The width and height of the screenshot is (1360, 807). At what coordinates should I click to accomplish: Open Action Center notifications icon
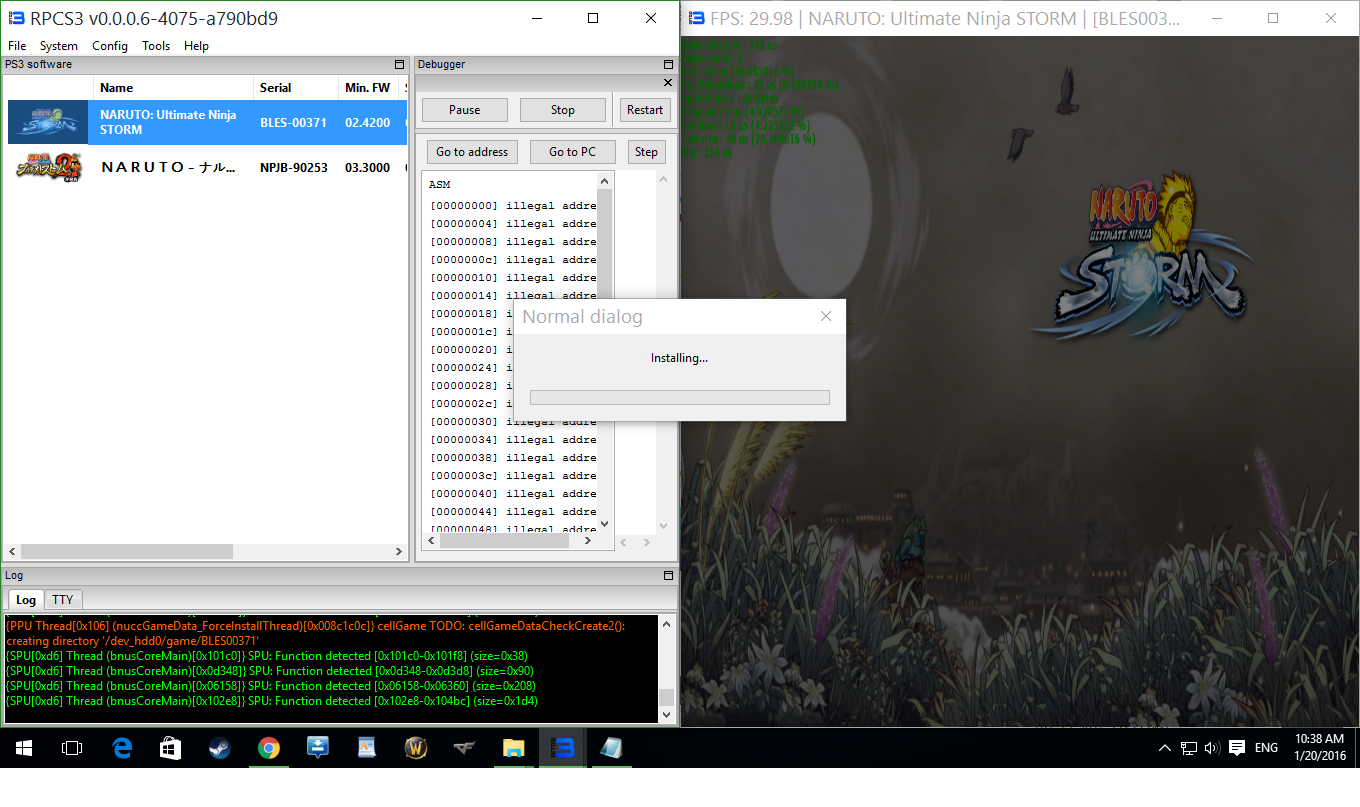[x=1237, y=748]
